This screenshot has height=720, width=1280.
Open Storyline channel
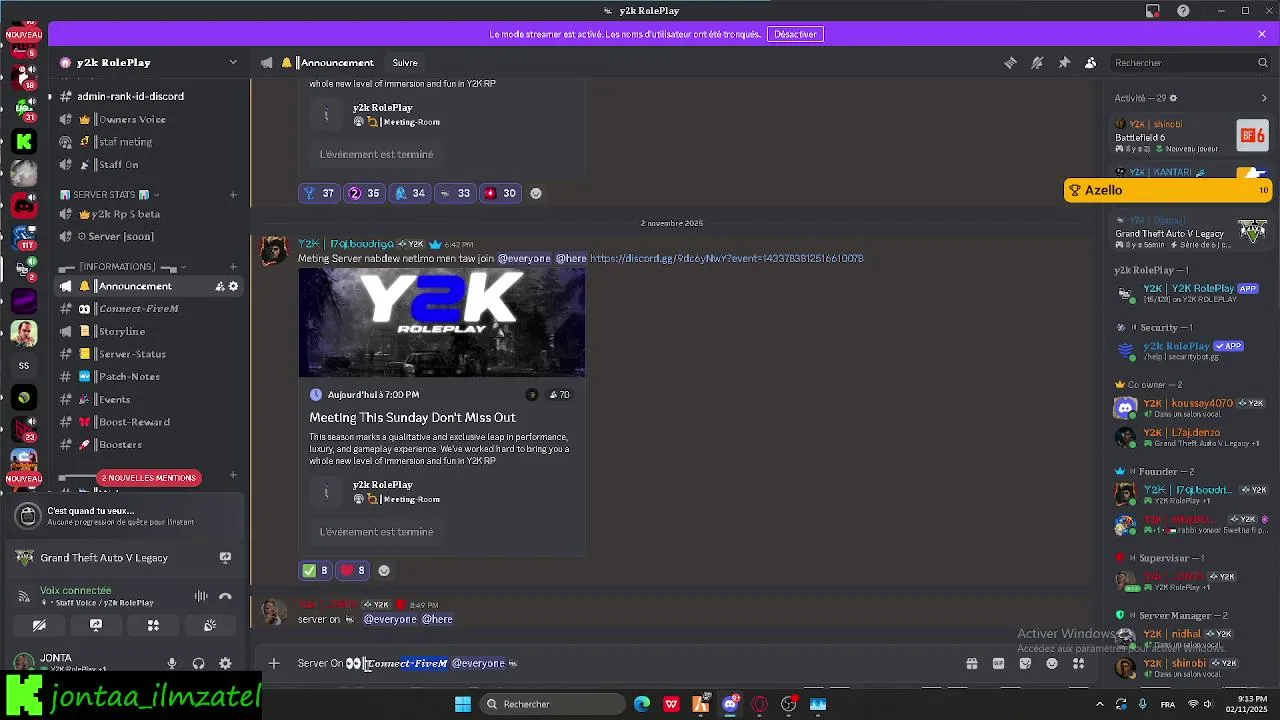click(121, 331)
